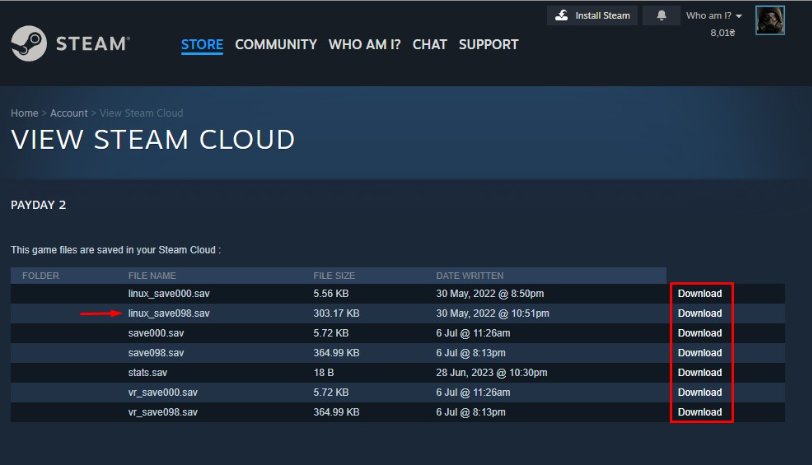The height and width of the screenshot is (465, 812).
Task: Click the wallet balance amount
Action: point(722,33)
